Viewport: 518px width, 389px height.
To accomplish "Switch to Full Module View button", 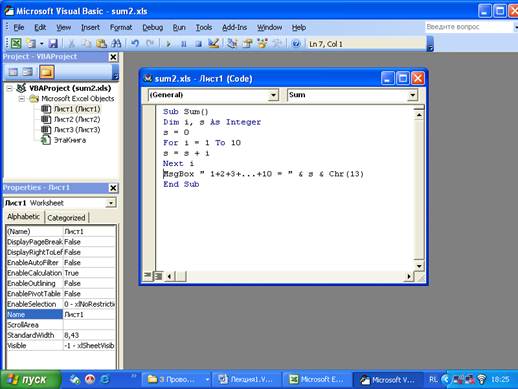I will click(158, 276).
